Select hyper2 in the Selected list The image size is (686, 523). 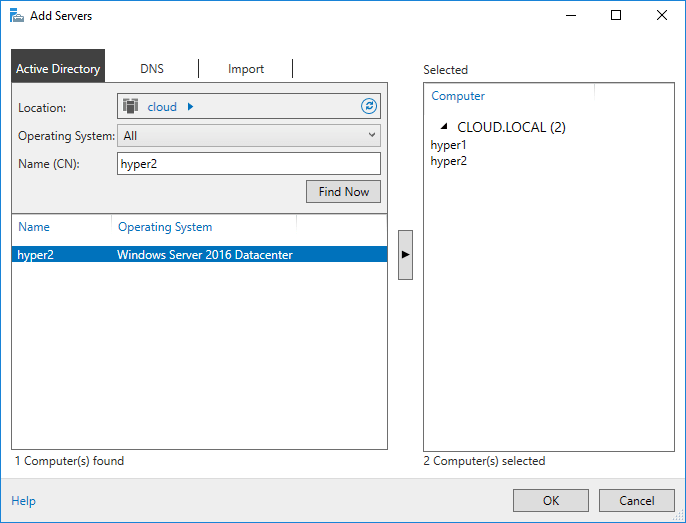coord(448,161)
